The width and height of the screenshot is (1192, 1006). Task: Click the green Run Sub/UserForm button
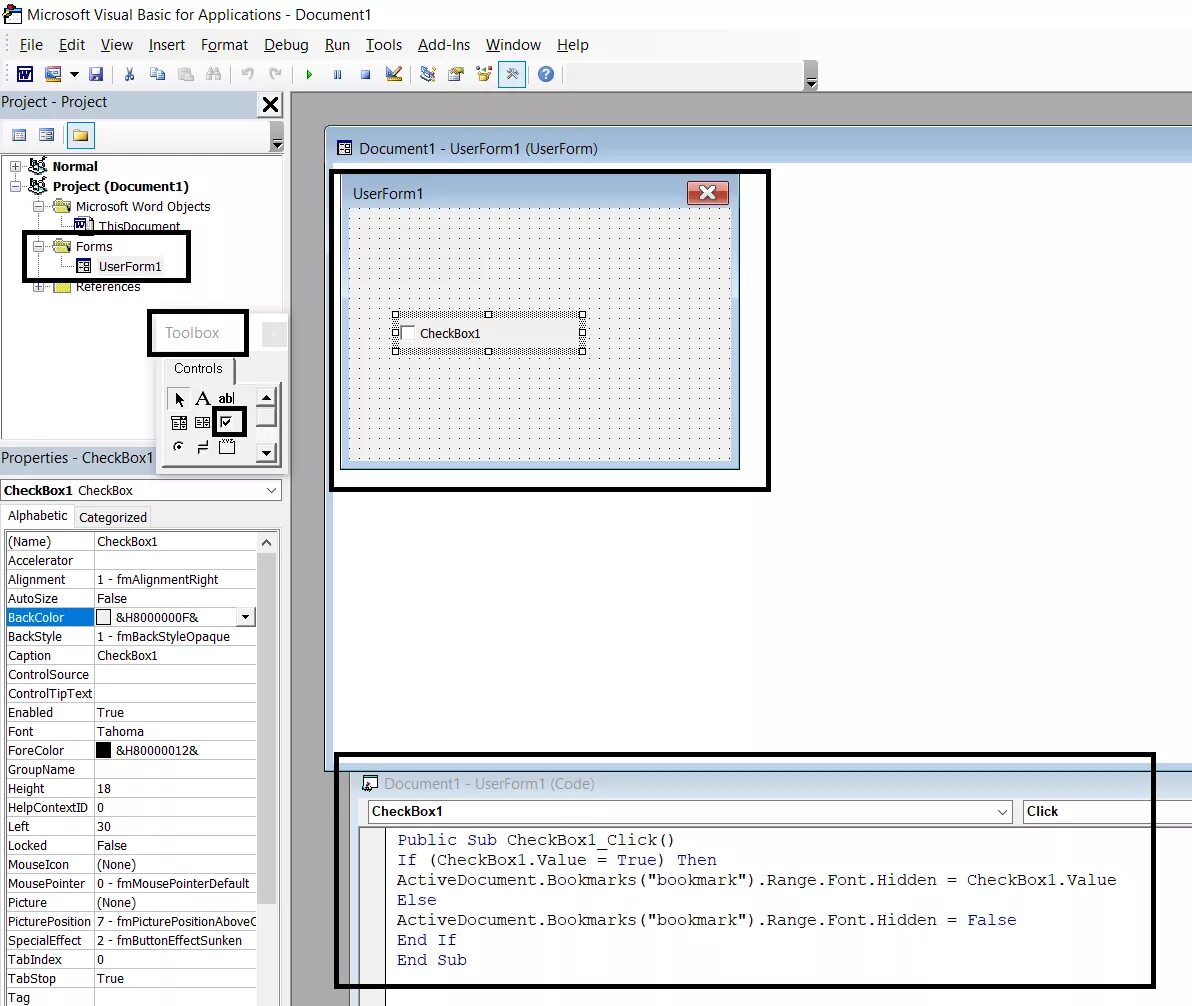click(x=309, y=74)
